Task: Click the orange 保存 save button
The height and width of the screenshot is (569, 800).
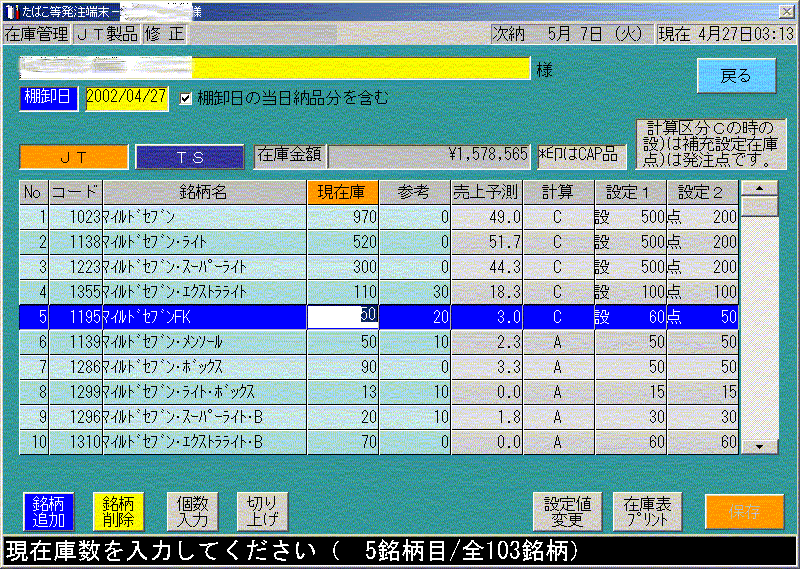Action: (x=744, y=511)
